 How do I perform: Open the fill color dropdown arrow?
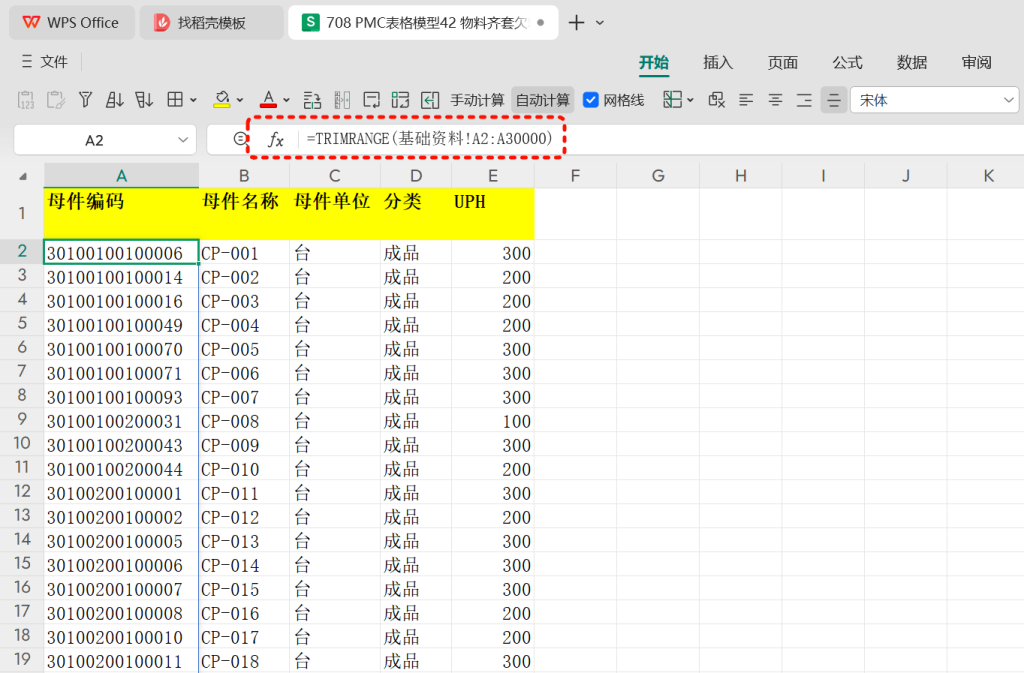click(x=240, y=101)
